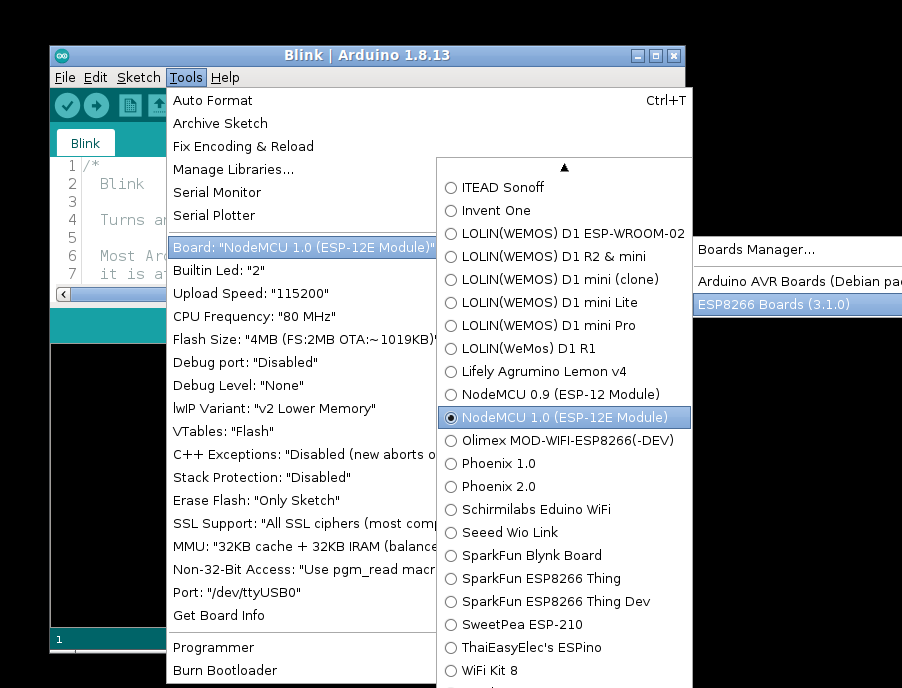Screen dimensions: 902x688
Task: Select LOLIN(WEMOS) D1 ESP-WROOM-02 board
Action: (564, 234)
